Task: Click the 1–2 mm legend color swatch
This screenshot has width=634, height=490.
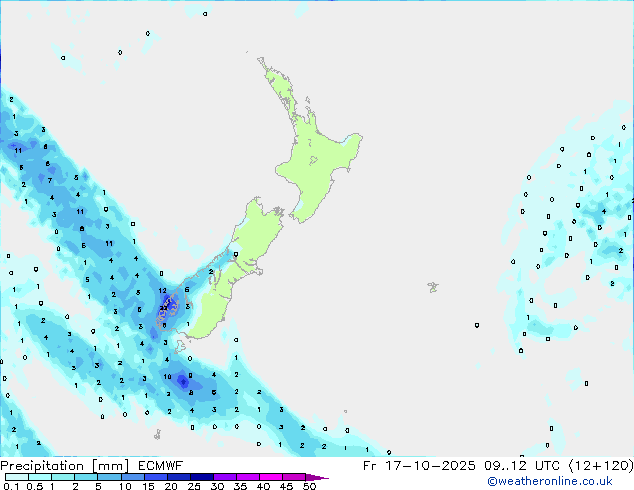Action: click(63, 477)
